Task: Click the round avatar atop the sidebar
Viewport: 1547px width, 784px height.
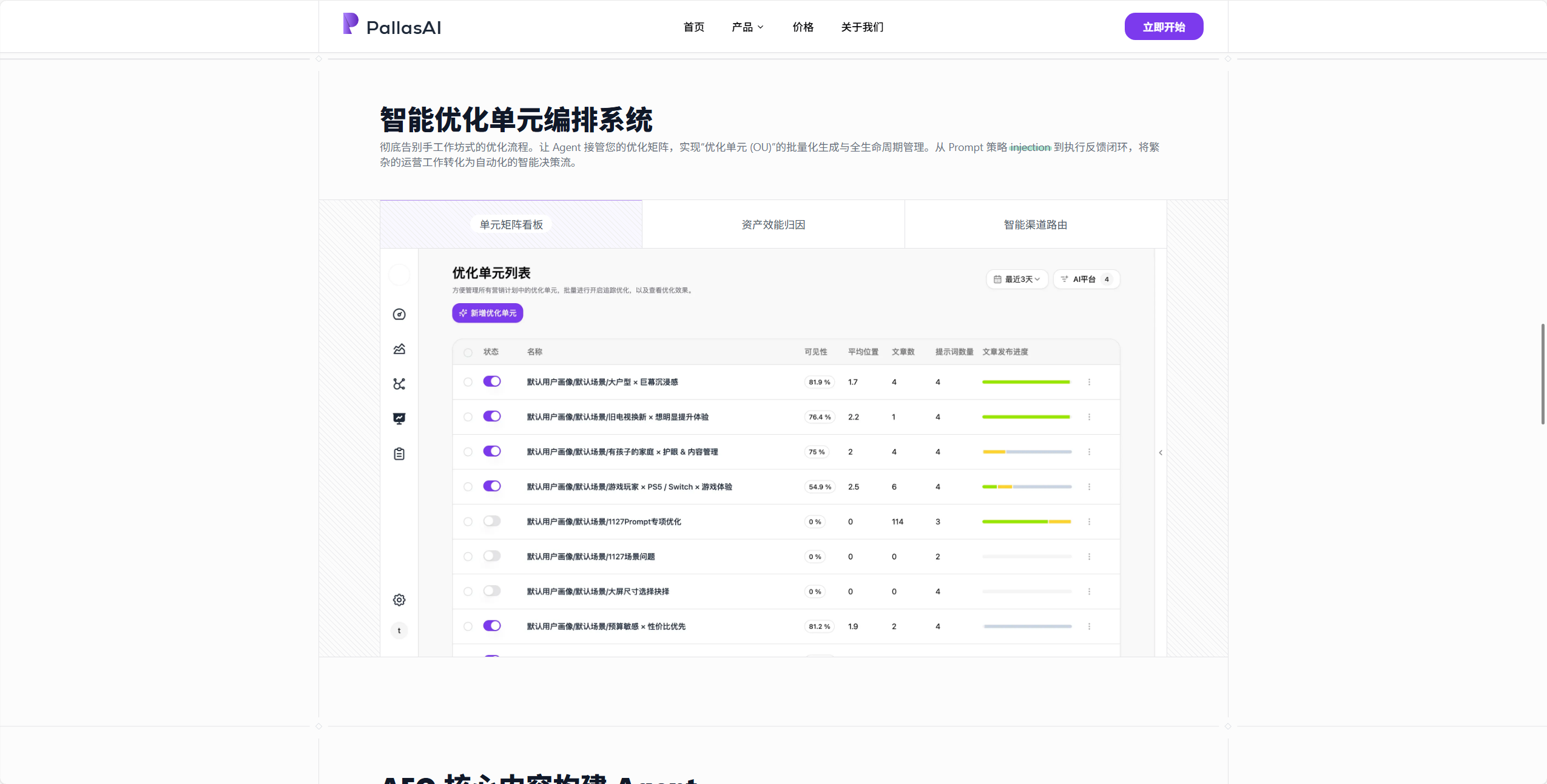Action: [x=399, y=275]
